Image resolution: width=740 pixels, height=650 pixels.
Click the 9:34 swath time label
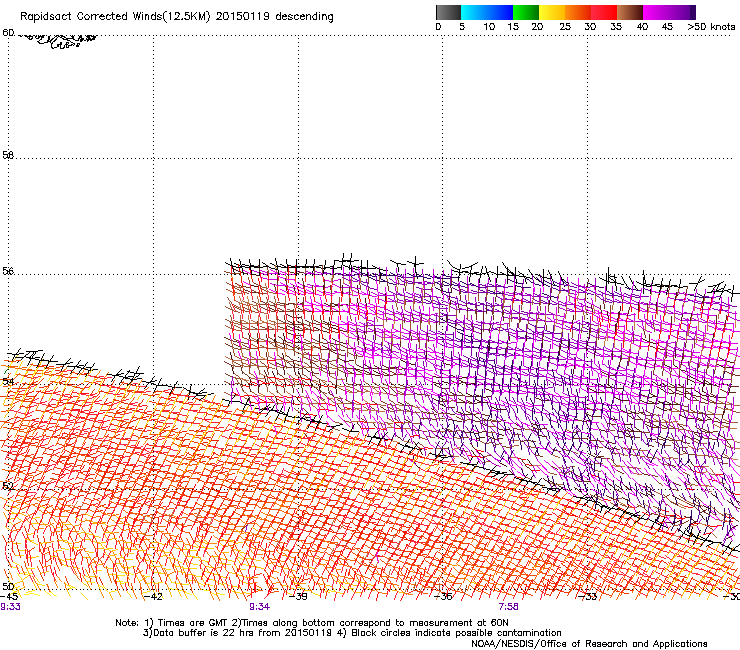pos(260,607)
